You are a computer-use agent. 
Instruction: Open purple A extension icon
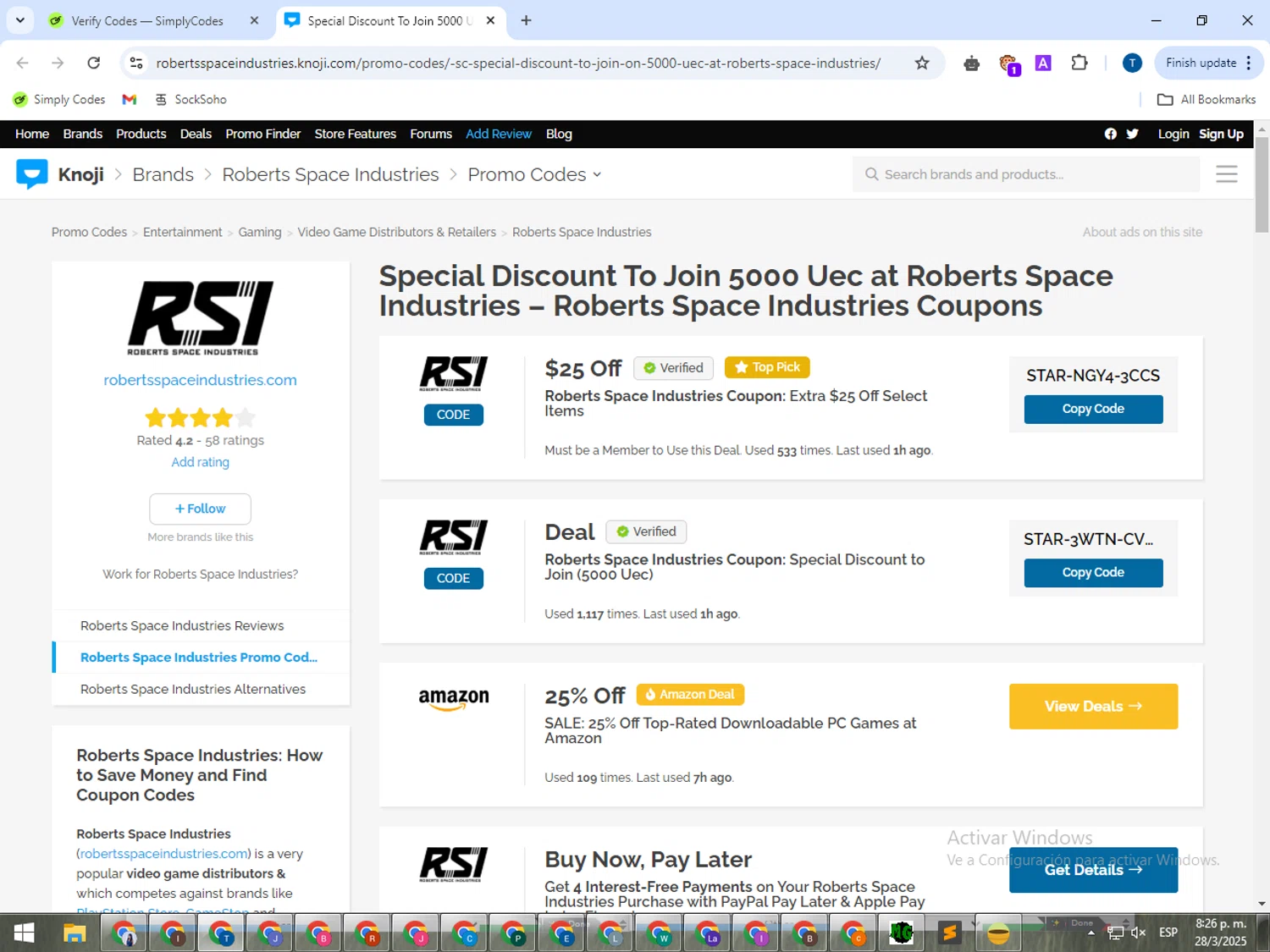point(1043,63)
